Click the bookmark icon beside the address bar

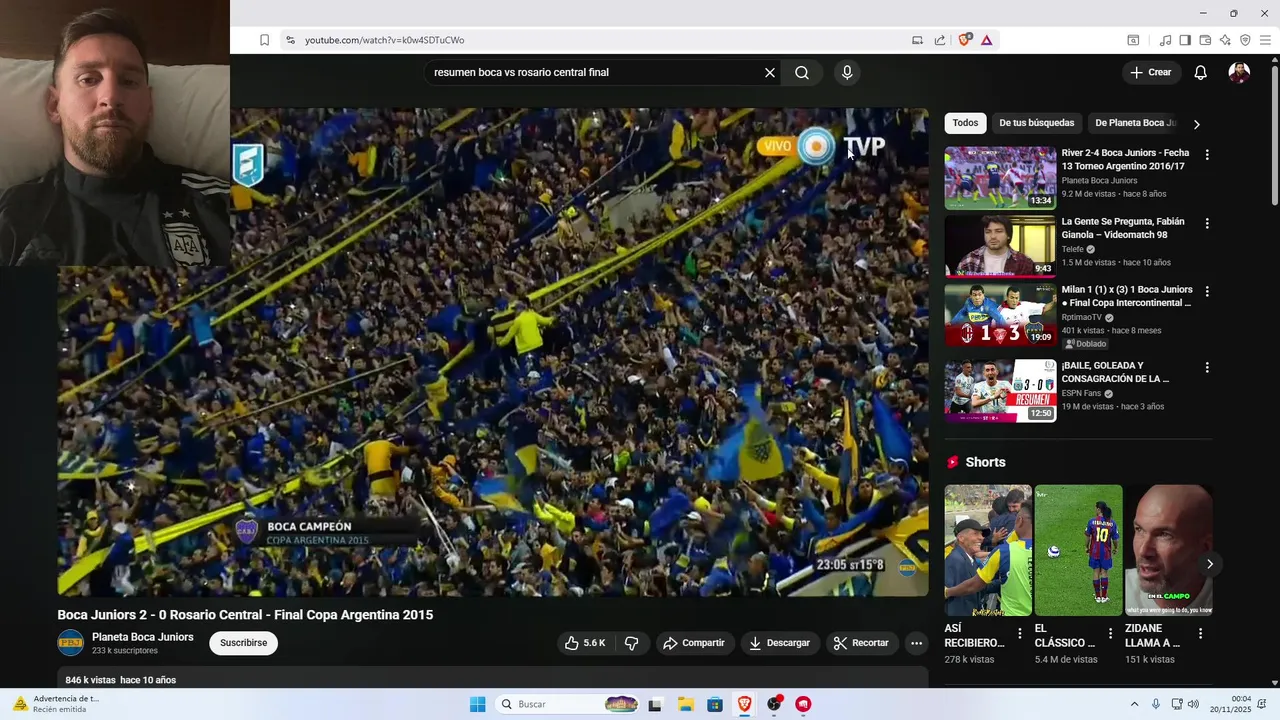(x=264, y=40)
